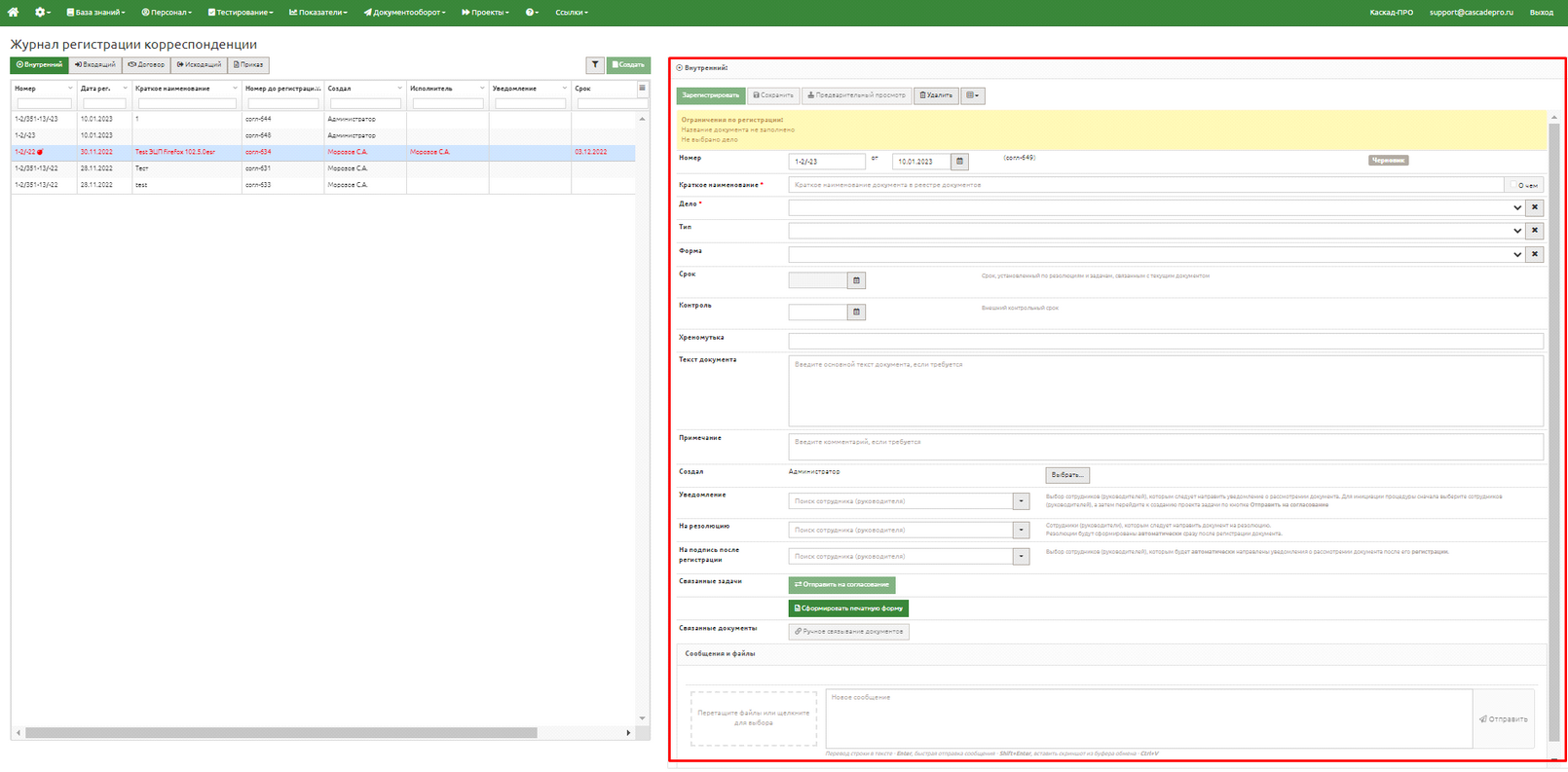Focus the Краткое наименование input field
This screenshot has width=1568, height=772.
pos(1146,185)
